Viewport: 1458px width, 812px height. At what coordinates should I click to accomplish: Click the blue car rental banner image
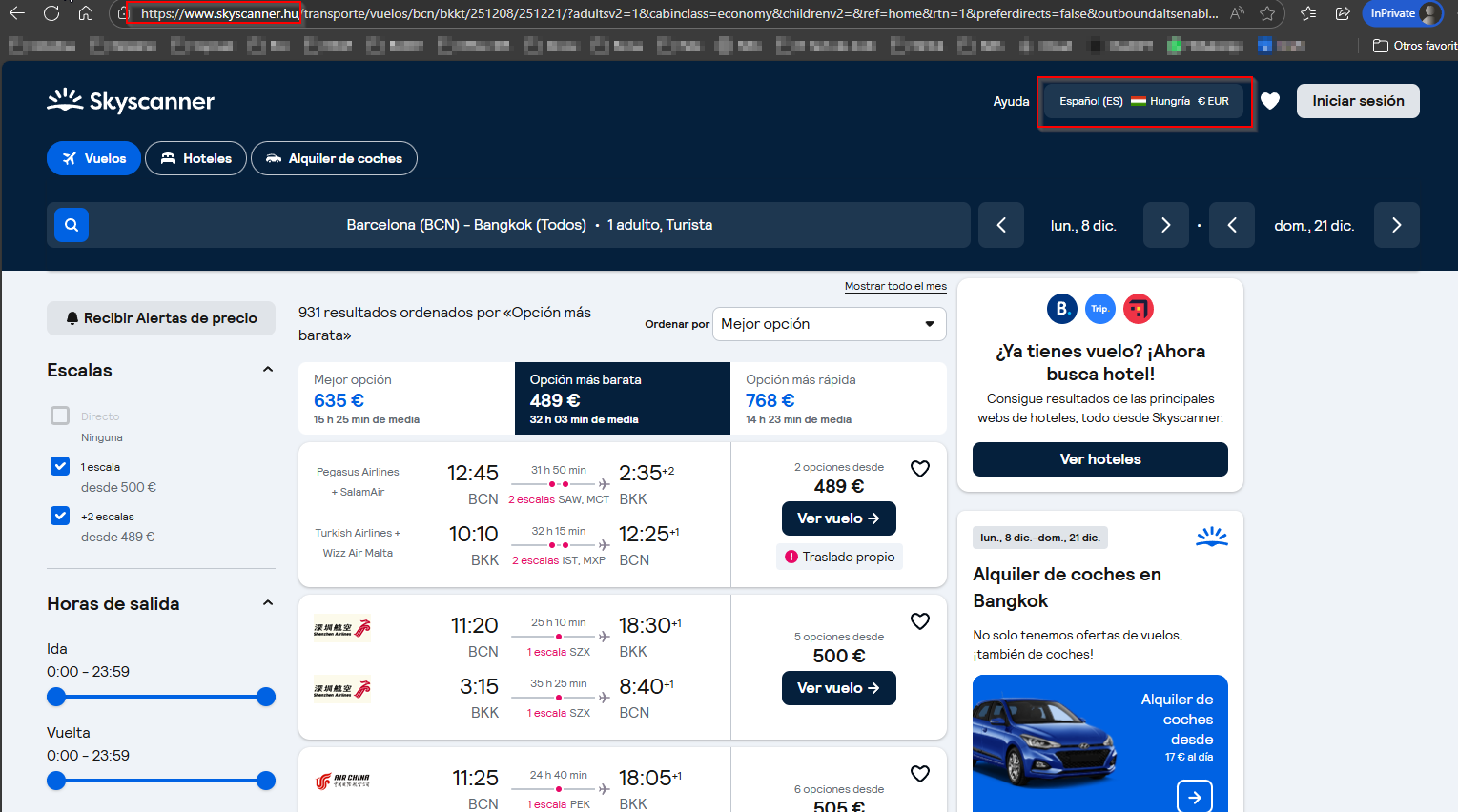click(1100, 743)
